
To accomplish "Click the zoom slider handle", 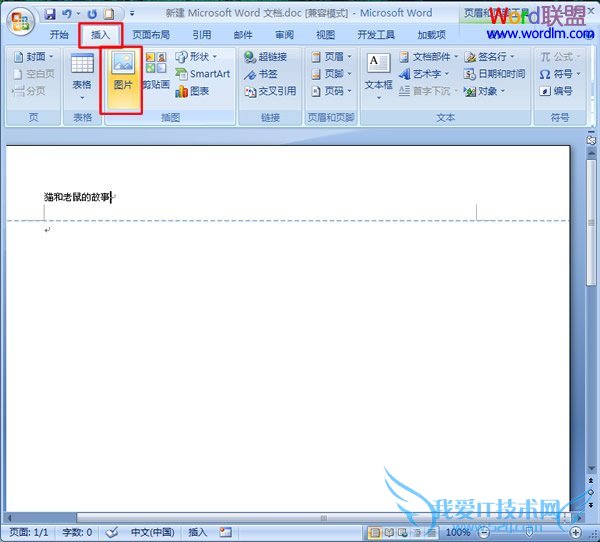I will point(529,532).
